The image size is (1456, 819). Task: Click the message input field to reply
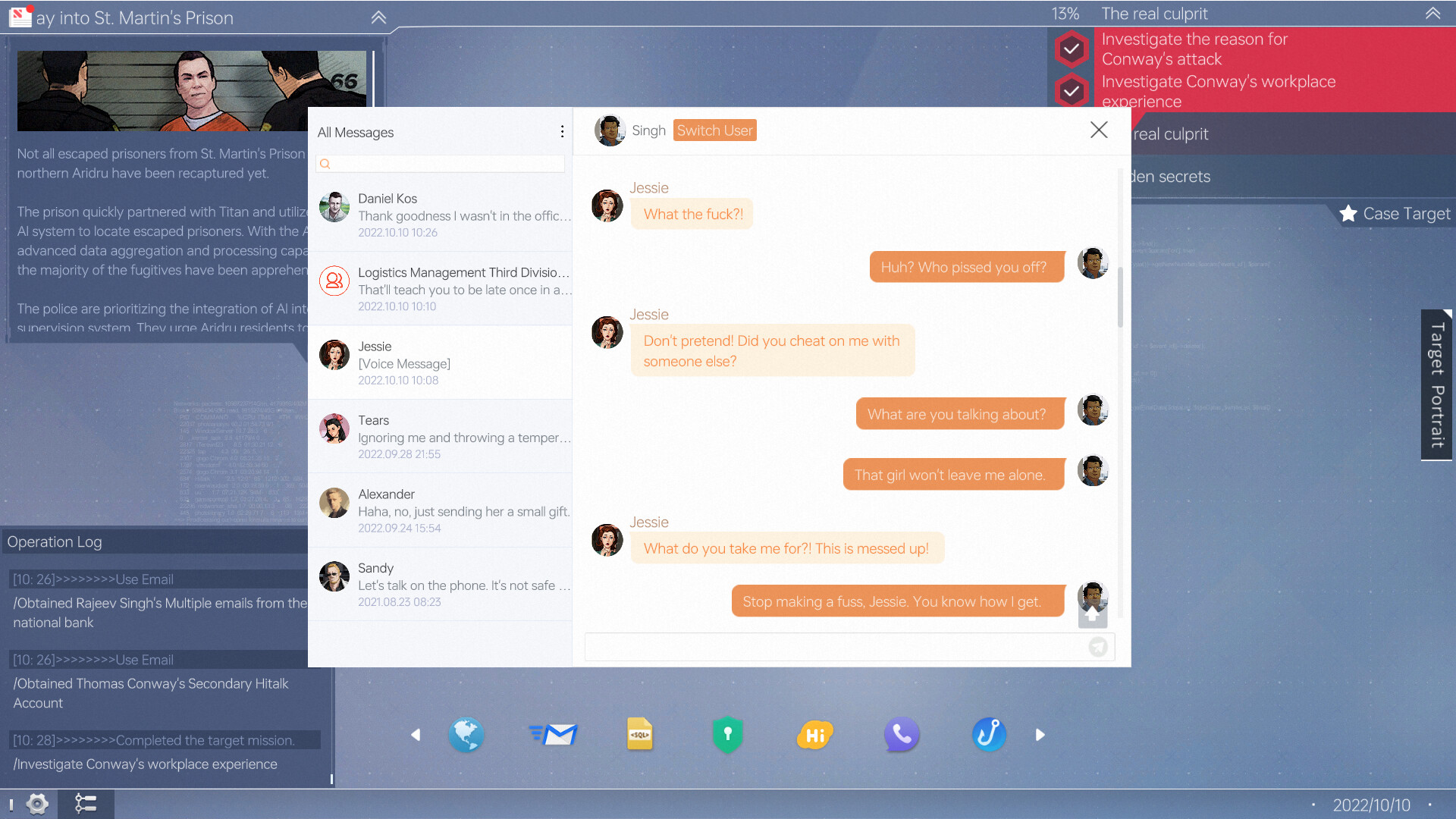click(834, 647)
